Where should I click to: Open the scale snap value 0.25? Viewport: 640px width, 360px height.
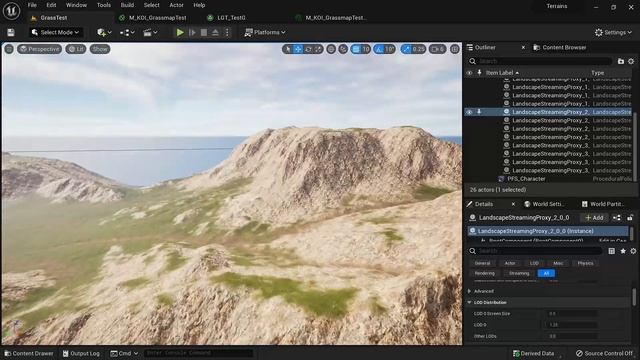(x=418, y=49)
